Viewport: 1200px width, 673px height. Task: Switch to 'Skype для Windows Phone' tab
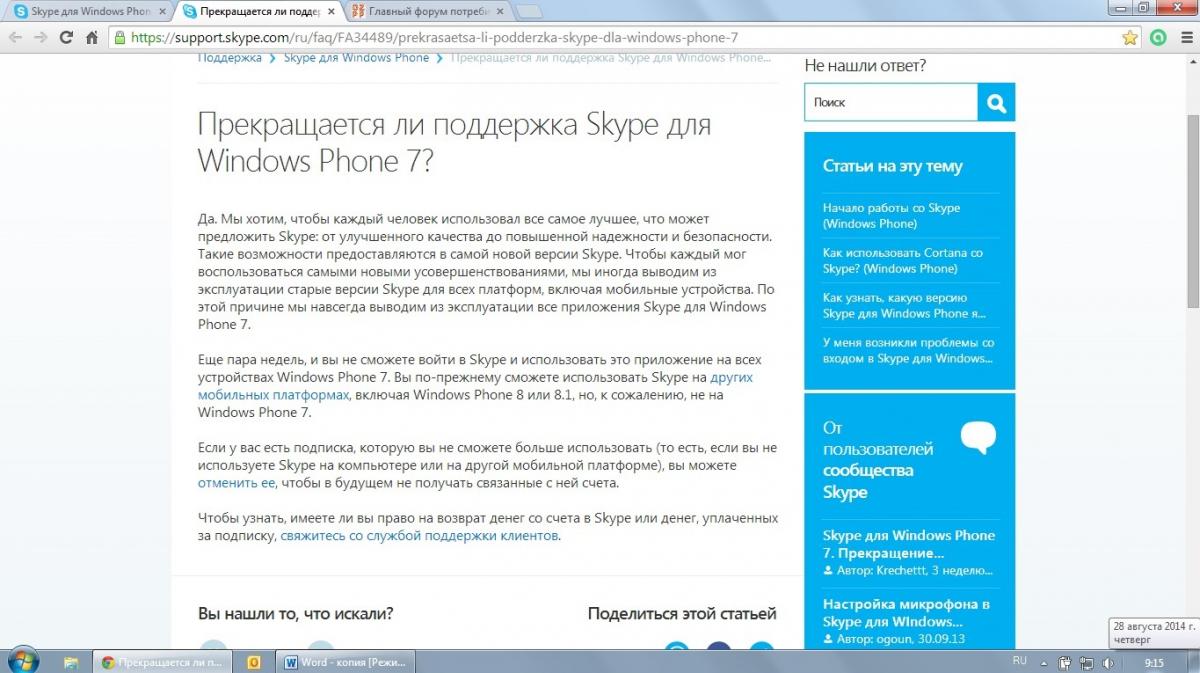pos(88,11)
